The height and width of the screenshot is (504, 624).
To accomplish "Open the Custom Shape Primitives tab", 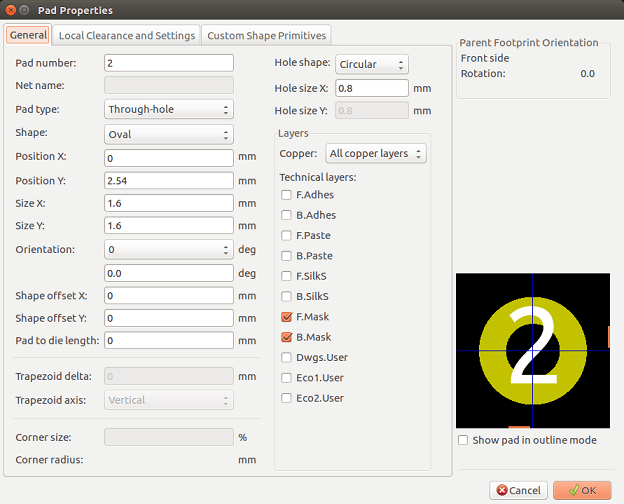I will pos(266,35).
